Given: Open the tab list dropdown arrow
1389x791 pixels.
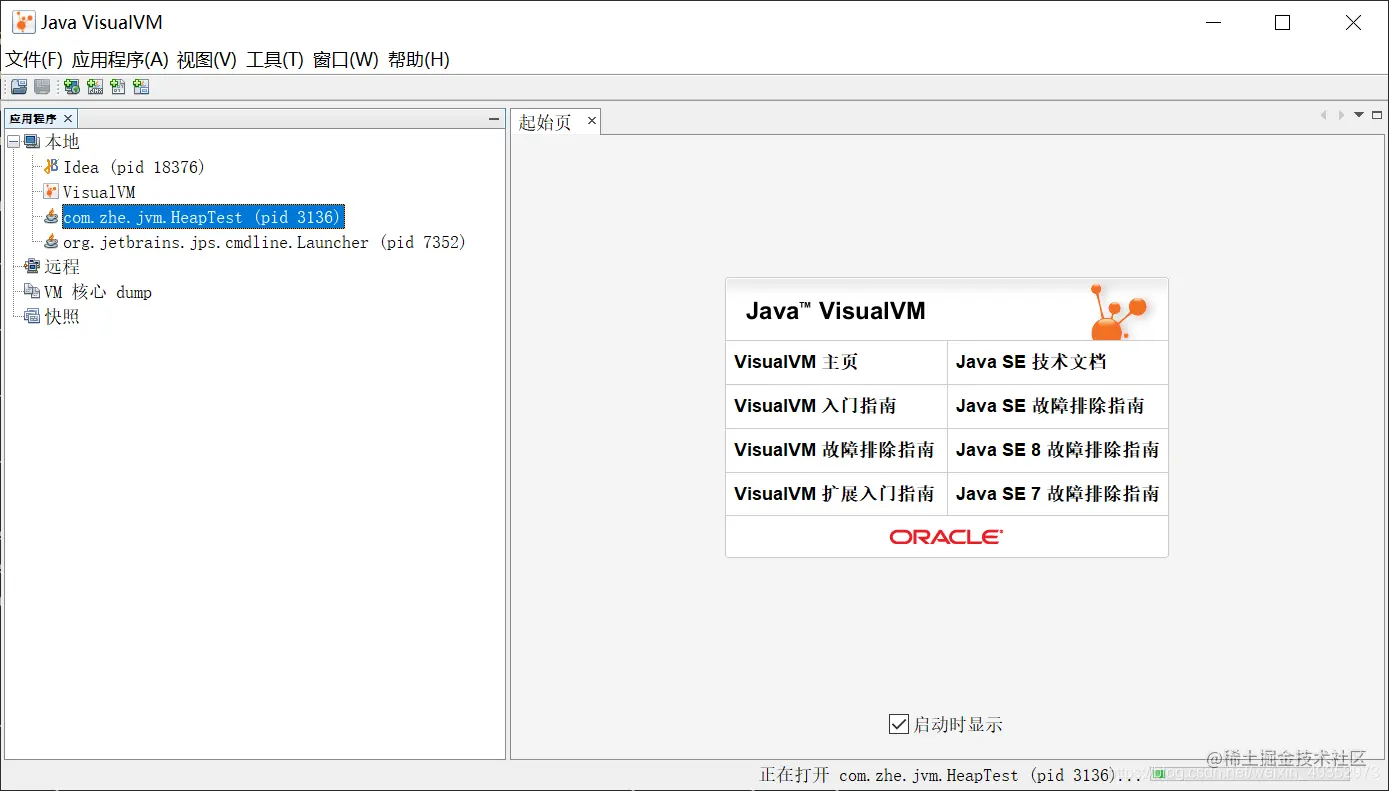Looking at the screenshot, I should pyautogui.click(x=1359, y=115).
